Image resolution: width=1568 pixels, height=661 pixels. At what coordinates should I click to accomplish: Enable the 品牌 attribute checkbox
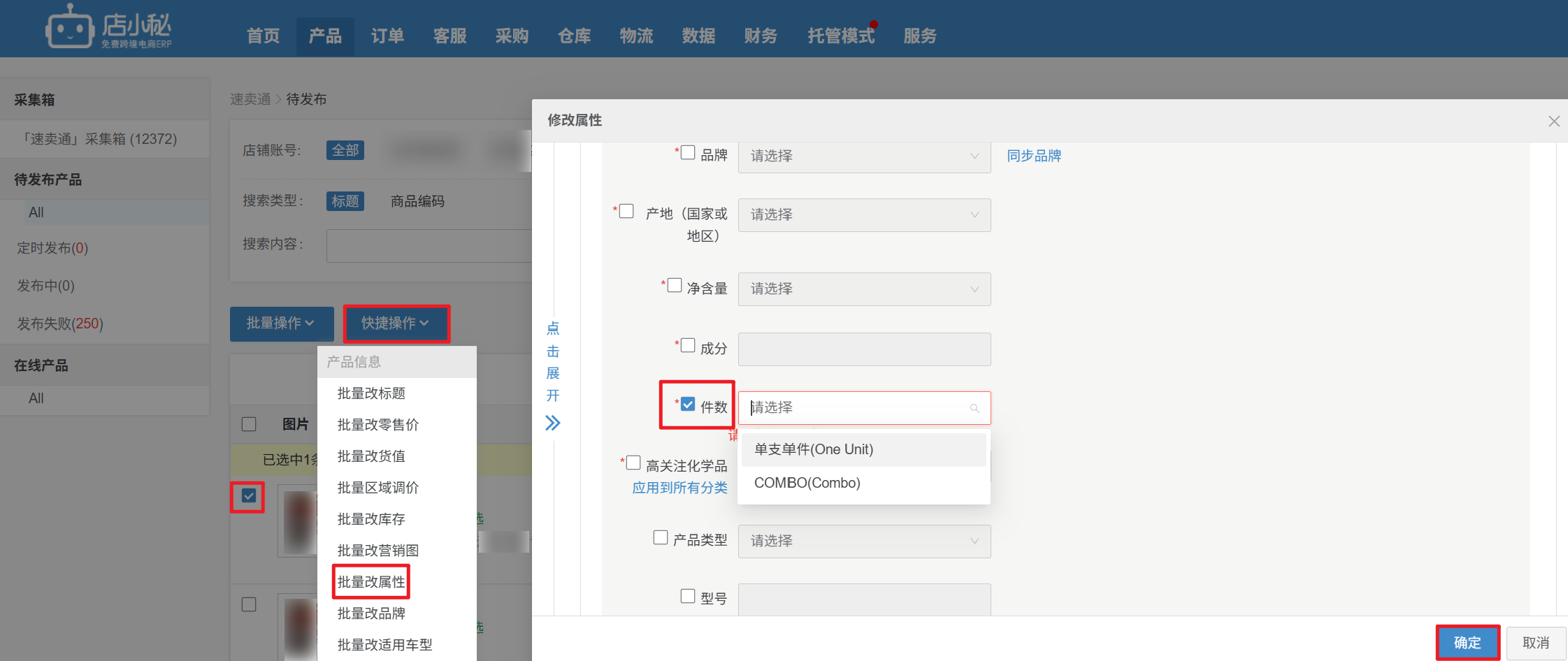[x=688, y=153]
